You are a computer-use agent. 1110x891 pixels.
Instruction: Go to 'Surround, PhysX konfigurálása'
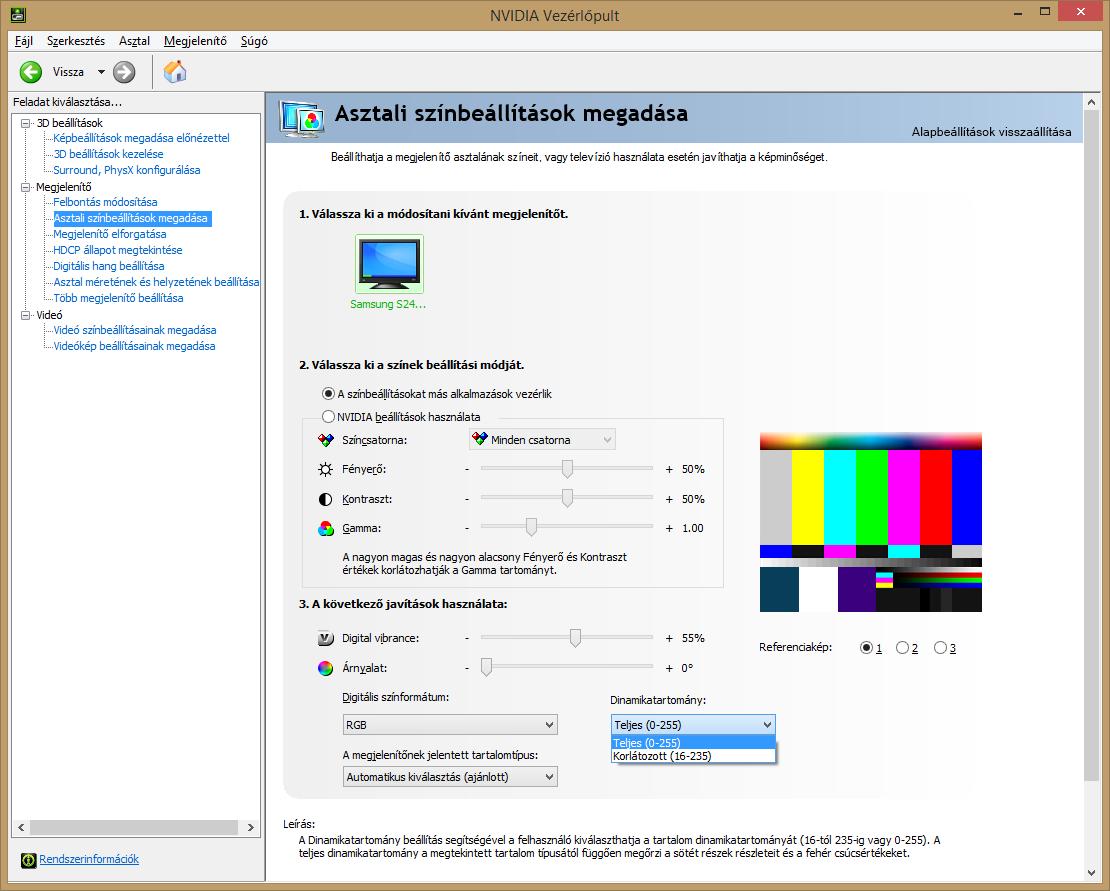point(127,170)
